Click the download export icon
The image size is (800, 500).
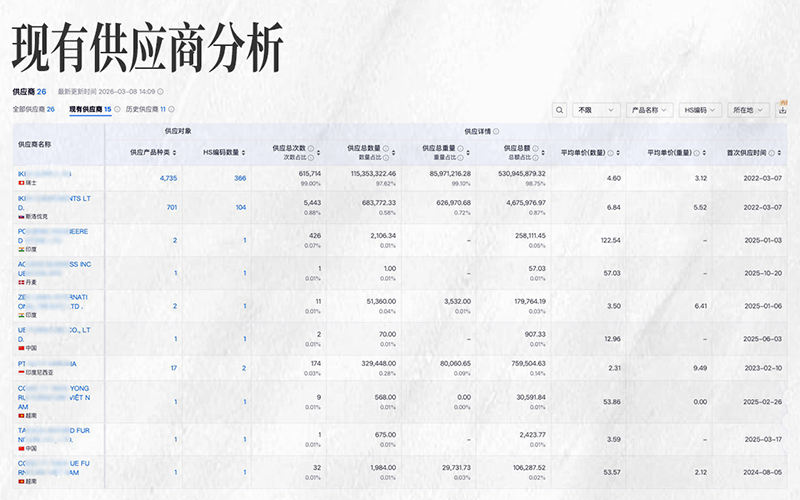pyautogui.click(x=781, y=110)
